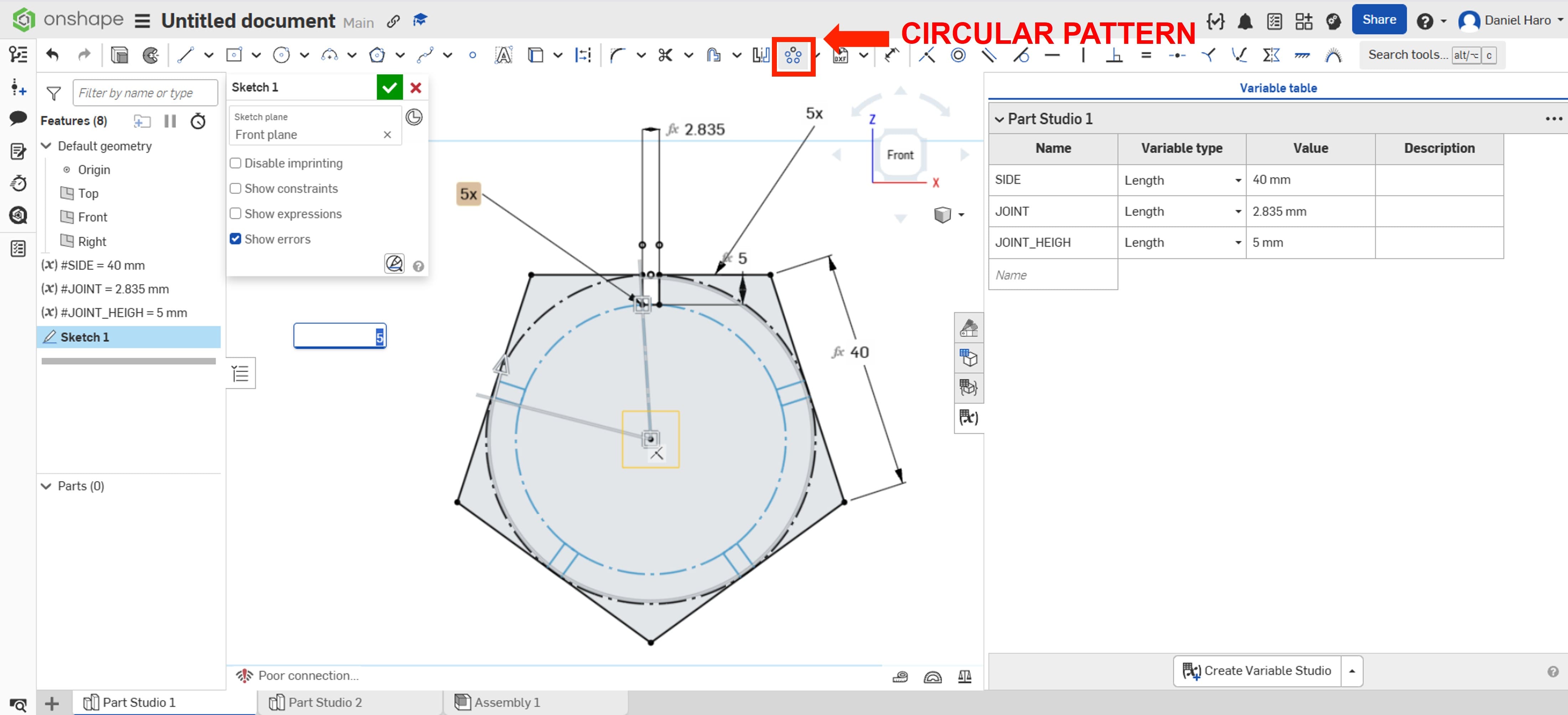1568x715 pixels.
Task: Collapse Part Studio 1 variable section
Action: tap(999, 119)
